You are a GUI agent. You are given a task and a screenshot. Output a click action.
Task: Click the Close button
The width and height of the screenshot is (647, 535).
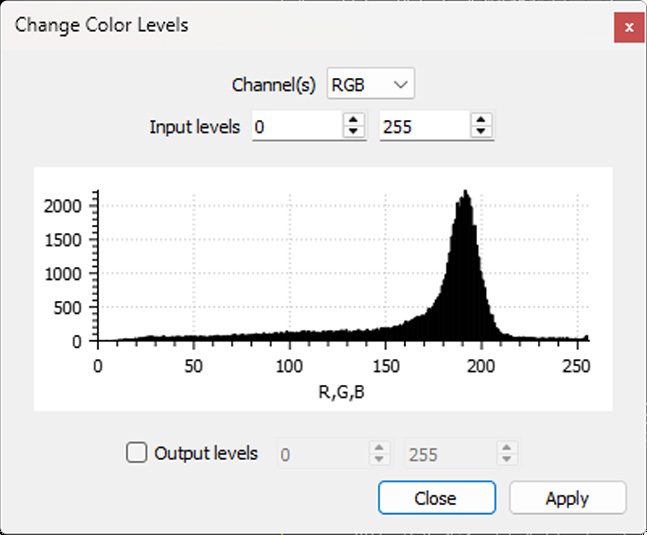[x=436, y=498]
